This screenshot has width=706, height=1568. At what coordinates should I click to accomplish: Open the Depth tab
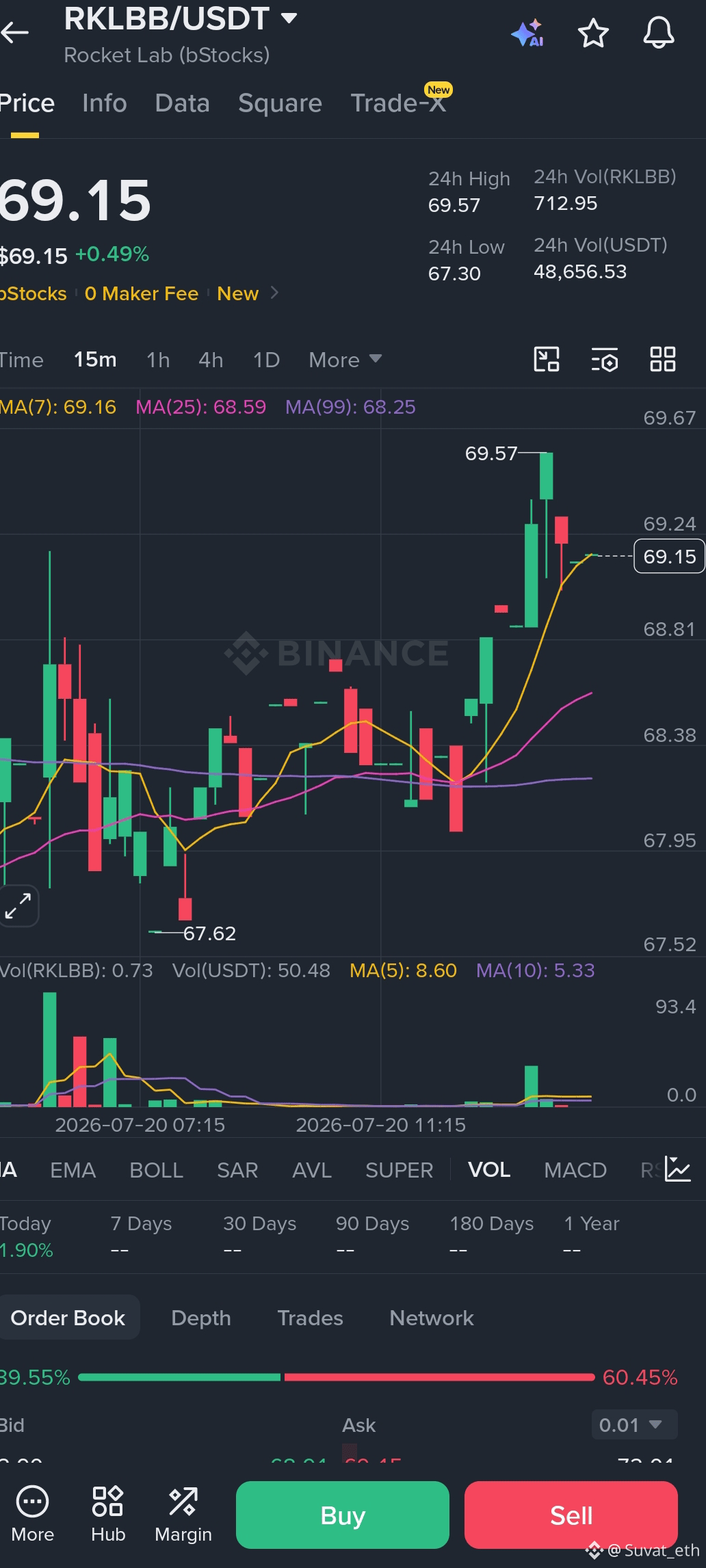201,1318
